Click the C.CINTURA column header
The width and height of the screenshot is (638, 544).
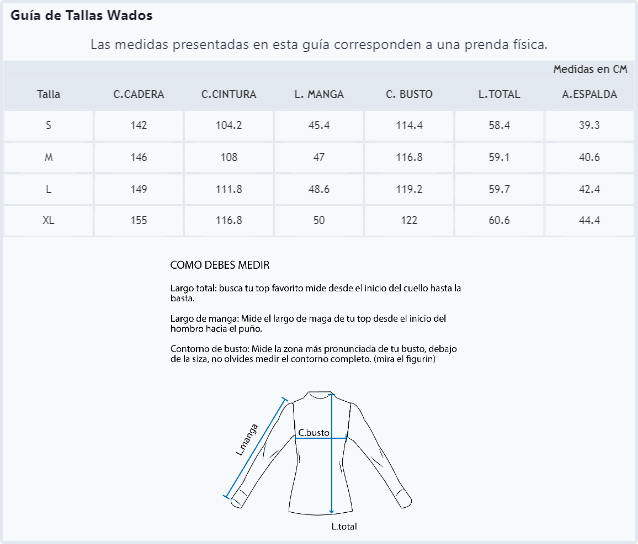point(229,94)
